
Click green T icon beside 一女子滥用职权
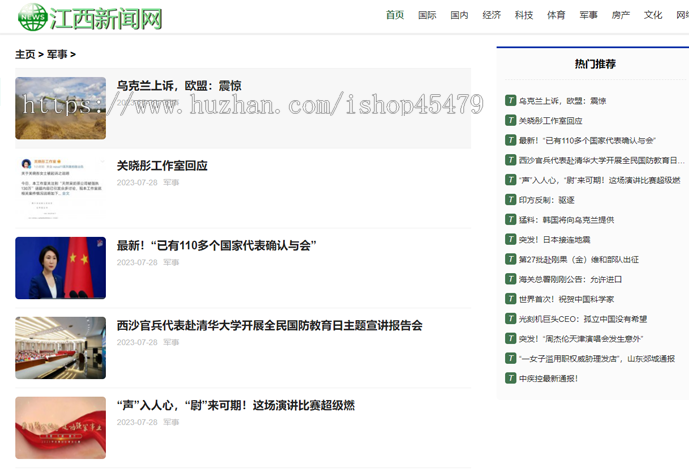coord(510,358)
